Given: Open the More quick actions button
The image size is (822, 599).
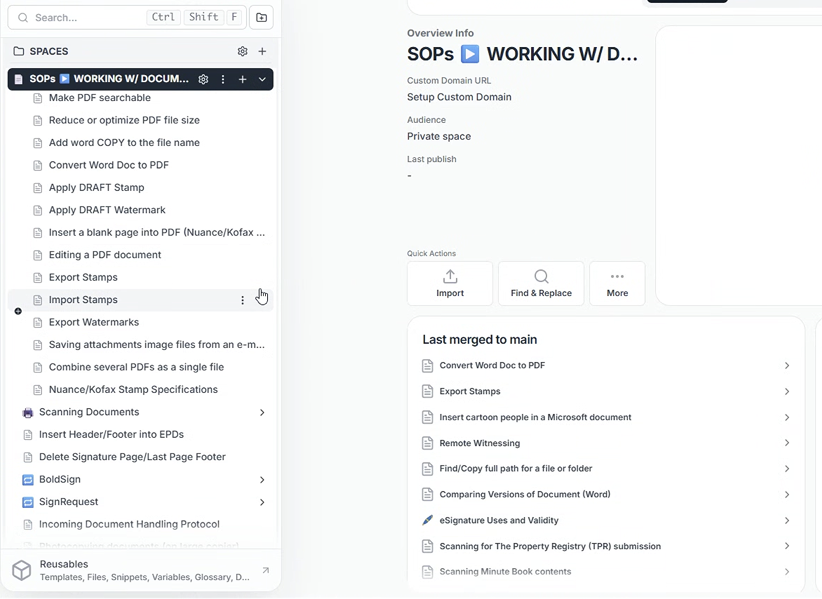Looking at the screenshot, I should (x=617, y=284).
